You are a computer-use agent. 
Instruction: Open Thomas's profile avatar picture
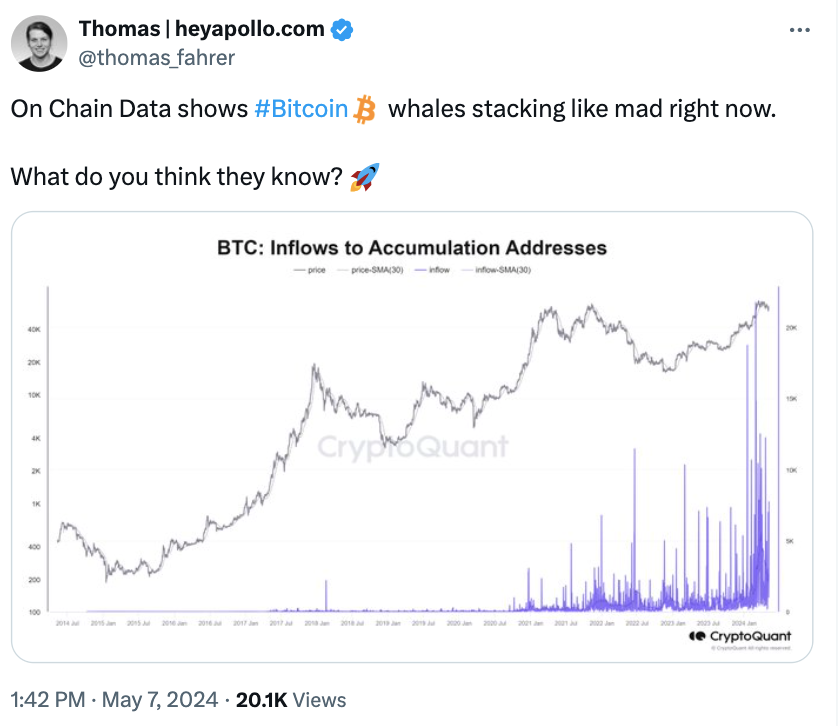click(39, 43)
